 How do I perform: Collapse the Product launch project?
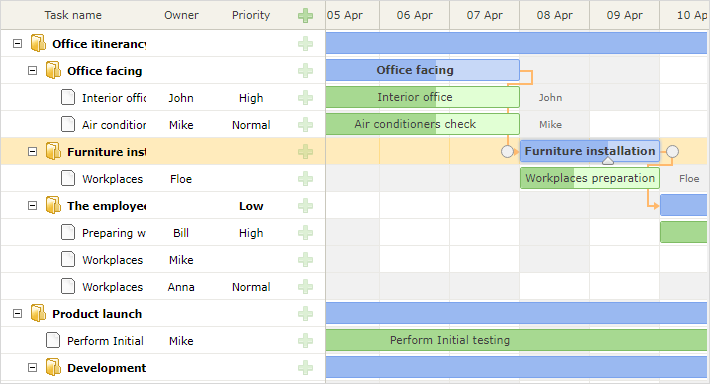tap(17, 314)
